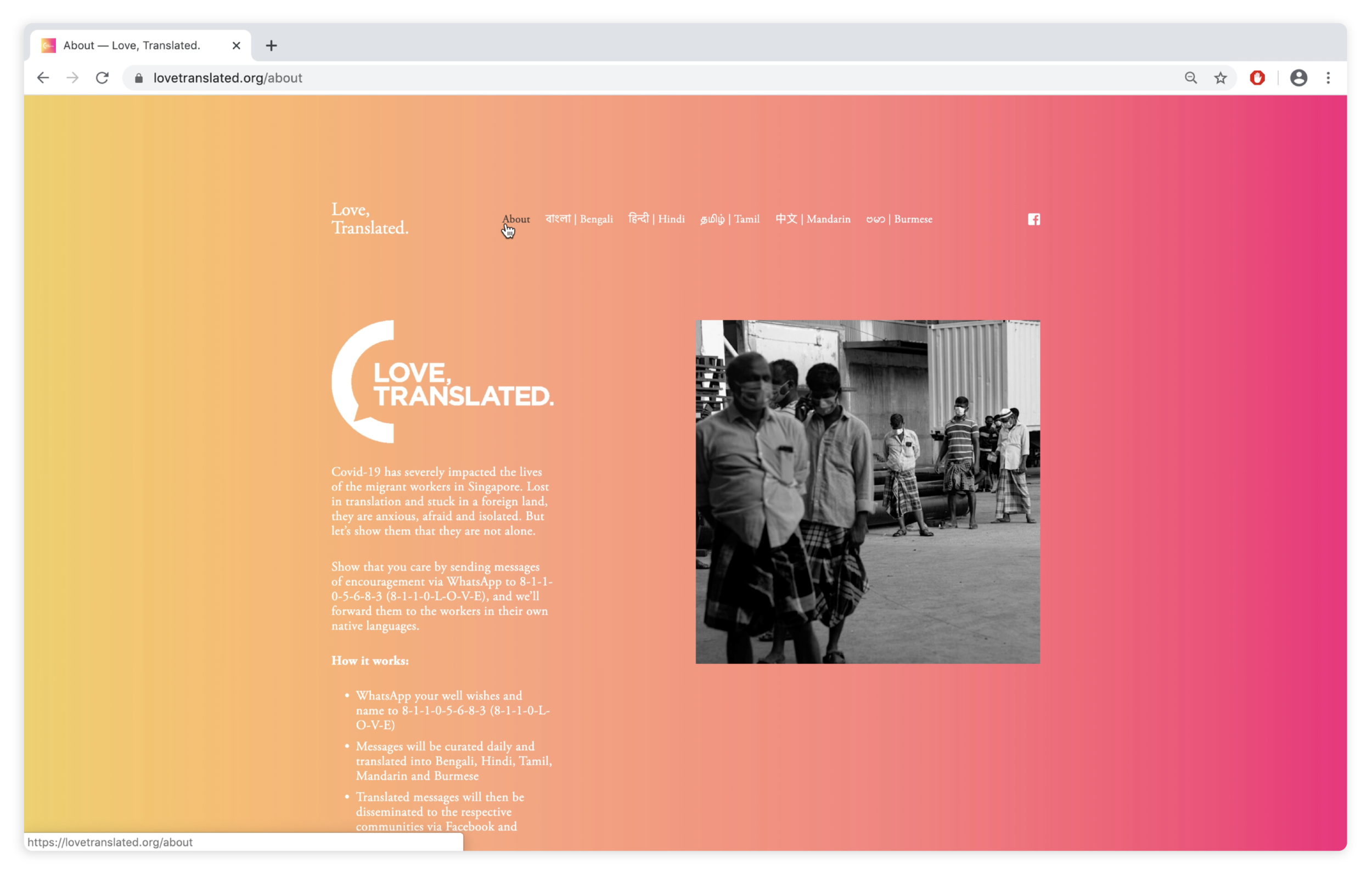The image size is (1372, 874).
Task: Click the About navigation link
Action: [516, 220]
